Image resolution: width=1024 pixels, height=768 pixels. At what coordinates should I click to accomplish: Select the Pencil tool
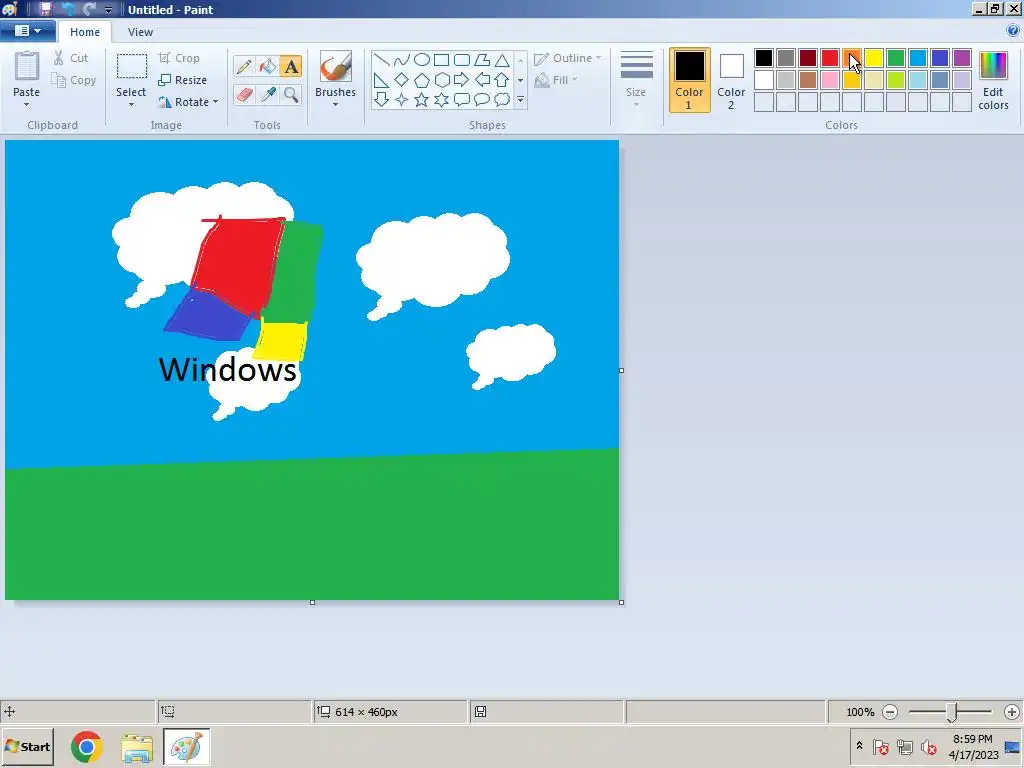pyautogui.click(x=244, y=66)
